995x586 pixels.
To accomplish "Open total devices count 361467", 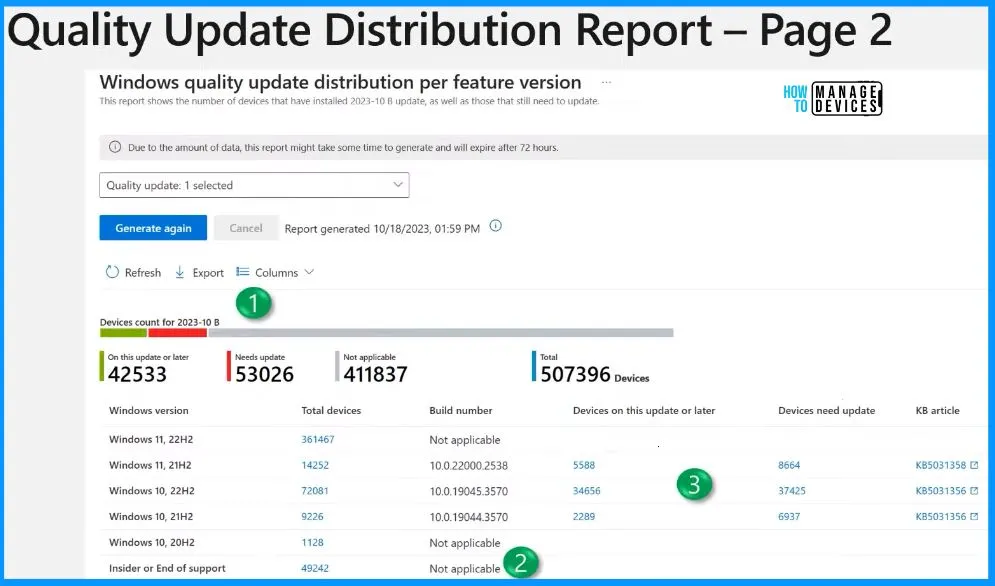I will coord(318,439).
